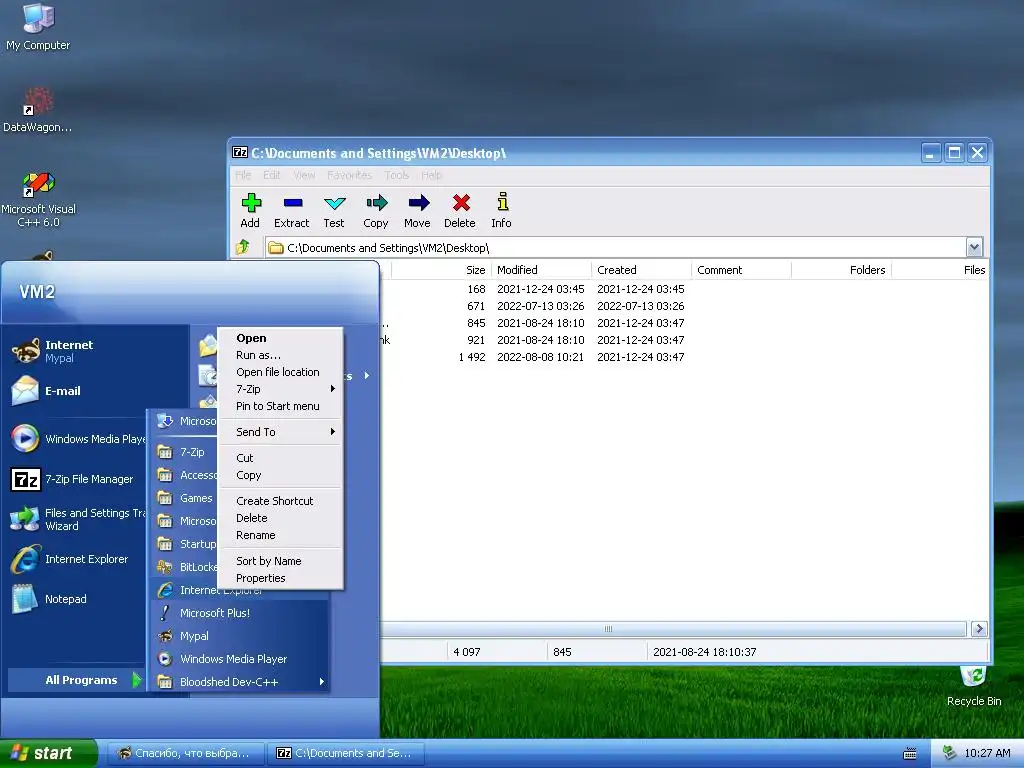Open the Startup program folder
The height and width of the screenshot is (768, 1024).
click(185, 543)
